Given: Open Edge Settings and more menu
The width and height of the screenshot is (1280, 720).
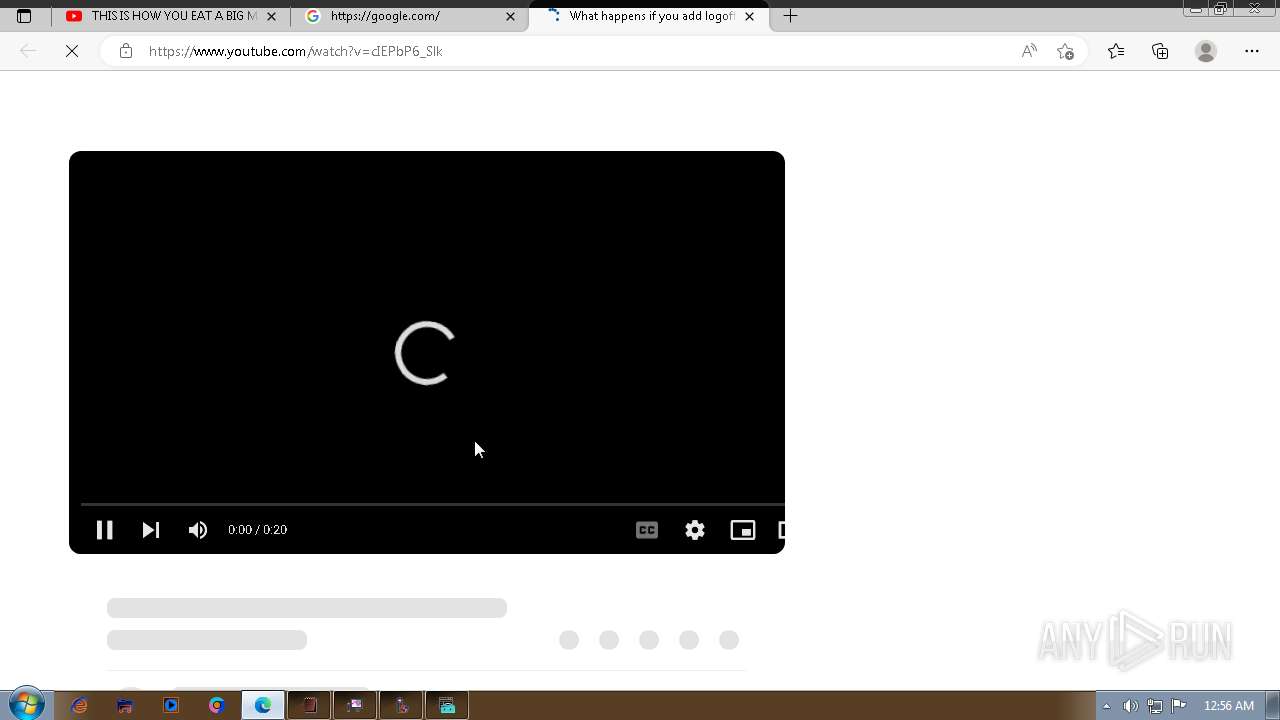Looking at the screenshot, I should [x=1252, y=51].
